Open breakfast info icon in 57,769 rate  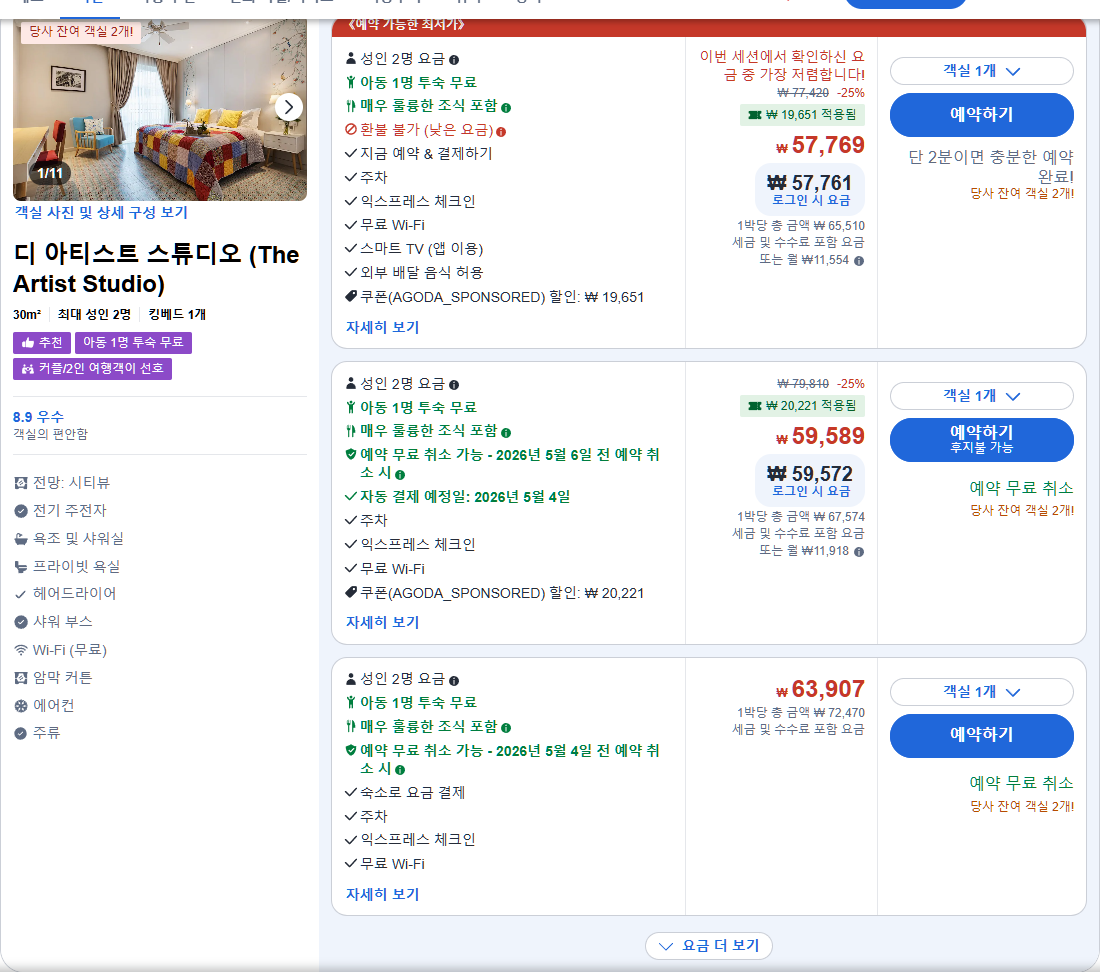[506, 107]
